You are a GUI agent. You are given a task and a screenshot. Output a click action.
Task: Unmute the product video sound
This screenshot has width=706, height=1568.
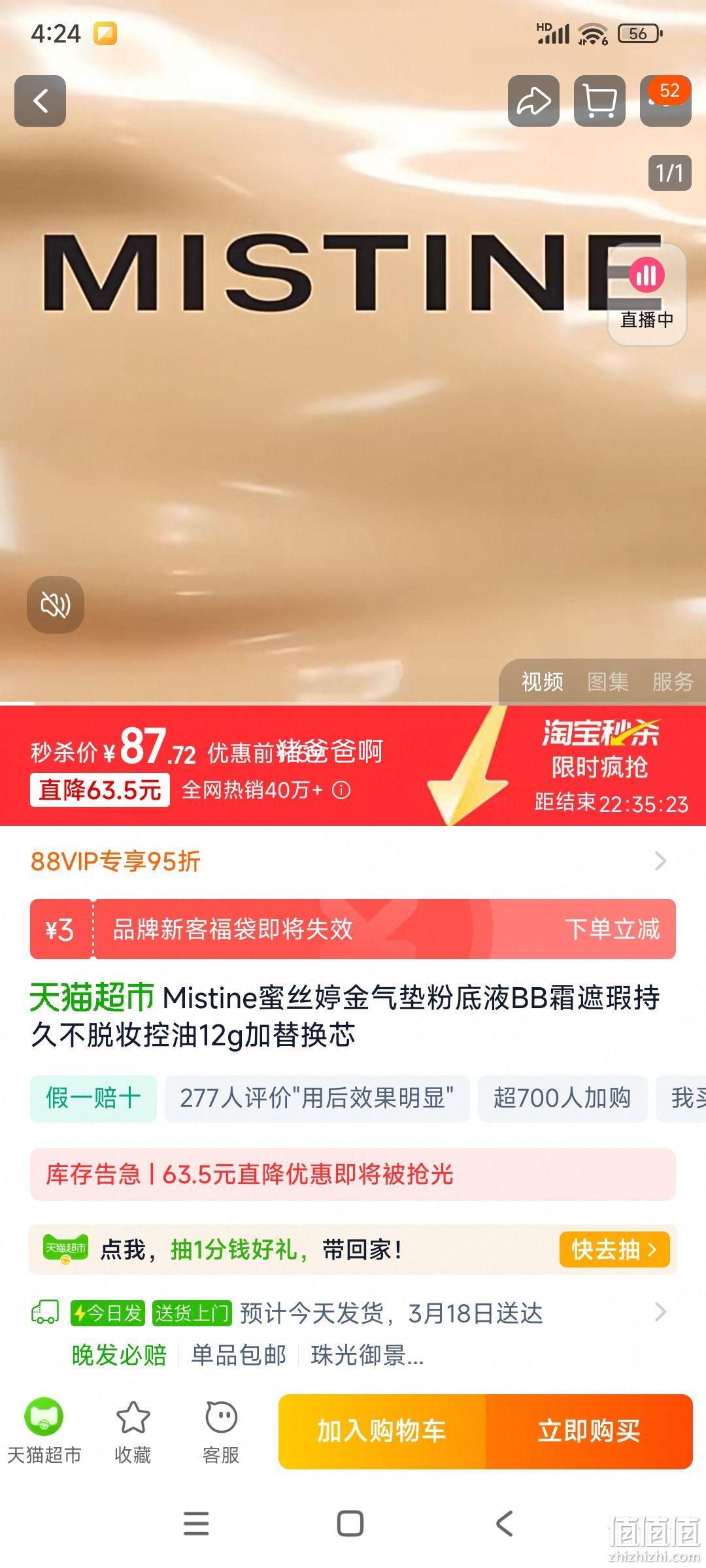pyautogui.click(x=56, y=605)
